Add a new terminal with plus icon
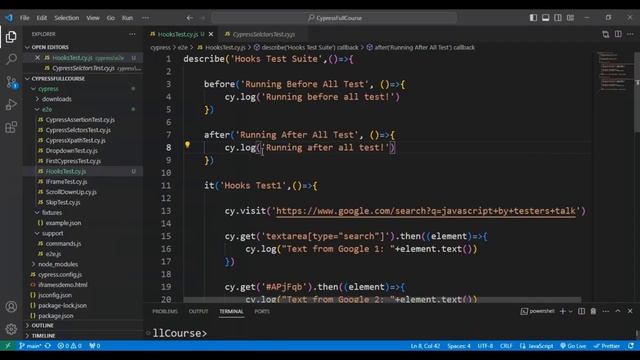 [x=562, y=311]
